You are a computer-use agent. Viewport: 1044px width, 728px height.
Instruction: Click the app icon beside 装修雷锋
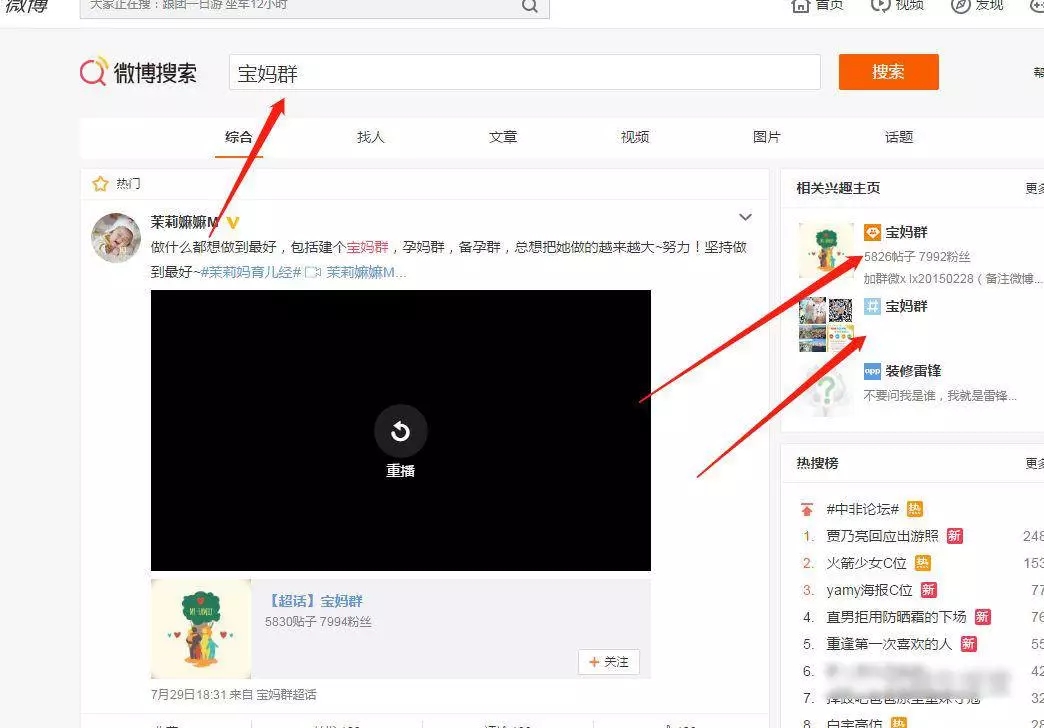click(x=872, y=371)
